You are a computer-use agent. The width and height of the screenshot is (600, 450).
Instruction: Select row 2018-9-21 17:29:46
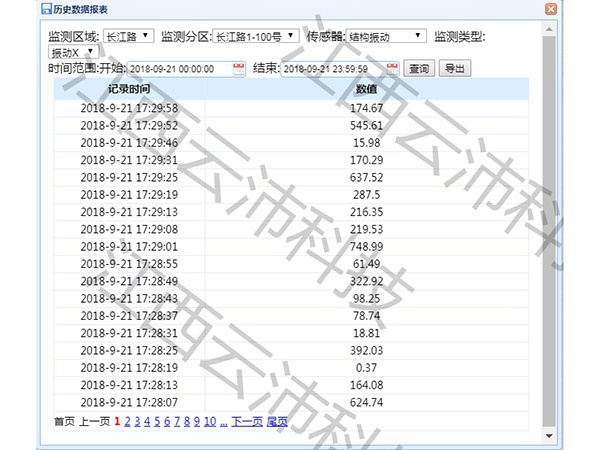click(291, 143)
